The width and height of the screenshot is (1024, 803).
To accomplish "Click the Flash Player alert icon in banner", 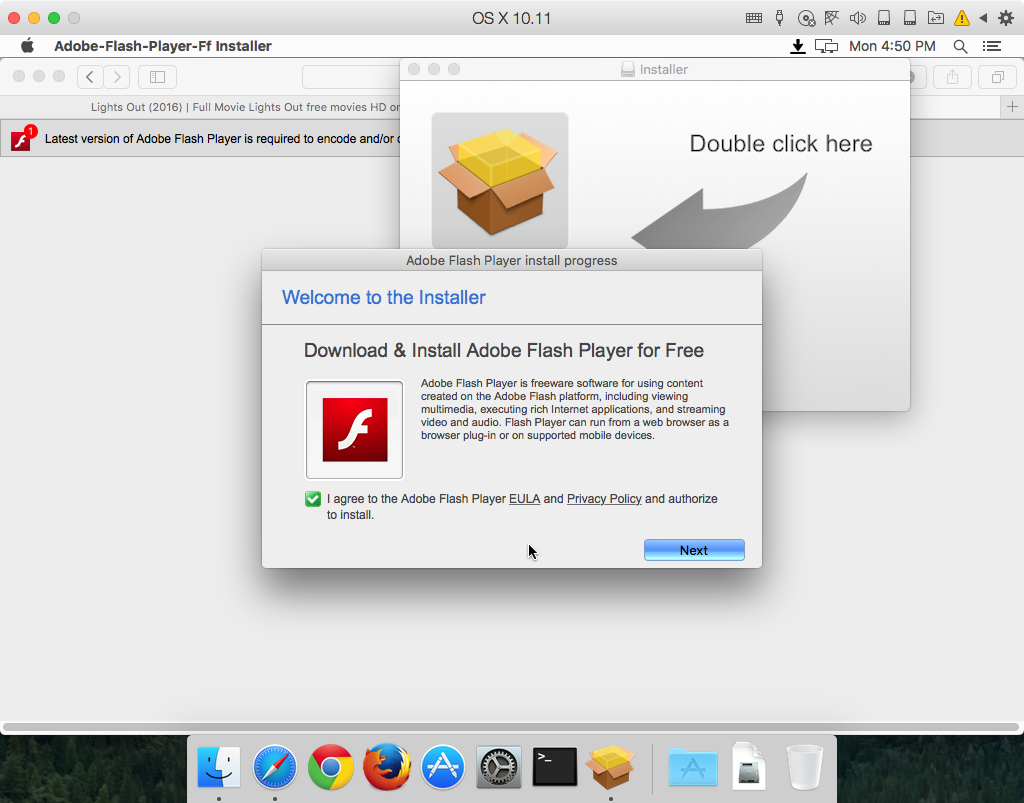I will [22, 138].
